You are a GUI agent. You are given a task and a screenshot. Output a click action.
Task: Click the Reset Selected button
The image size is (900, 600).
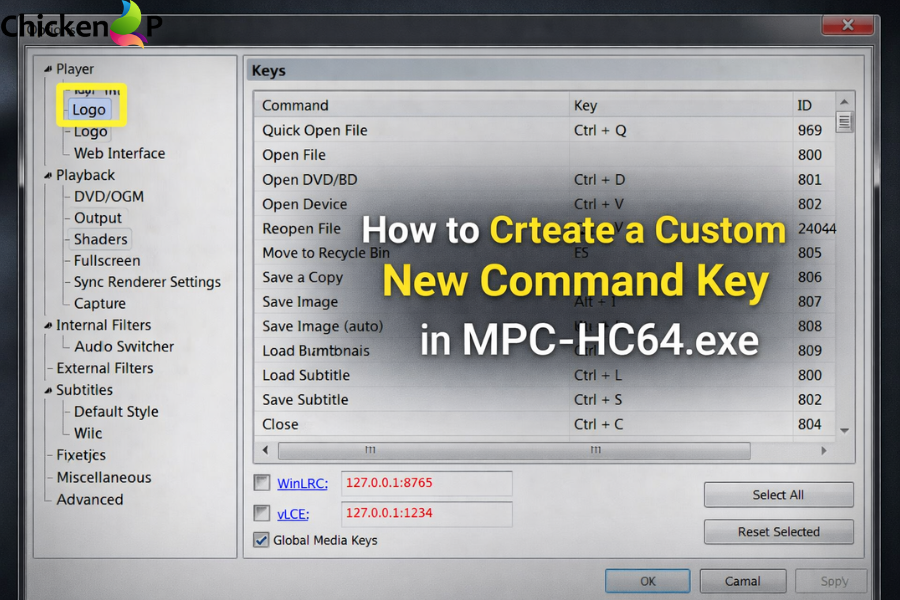(778, 531)
